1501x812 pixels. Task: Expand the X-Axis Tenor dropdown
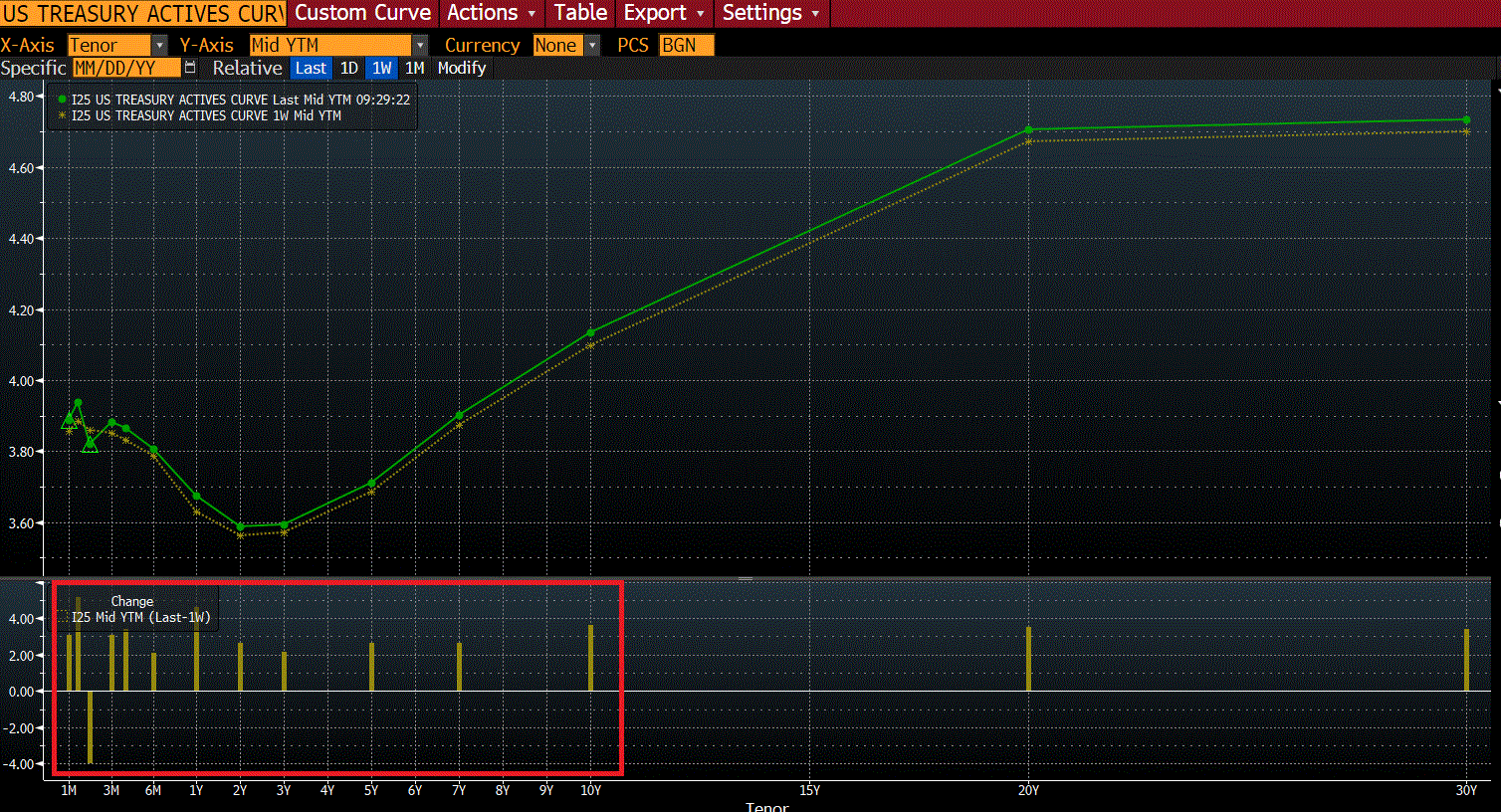coord(159,46)
